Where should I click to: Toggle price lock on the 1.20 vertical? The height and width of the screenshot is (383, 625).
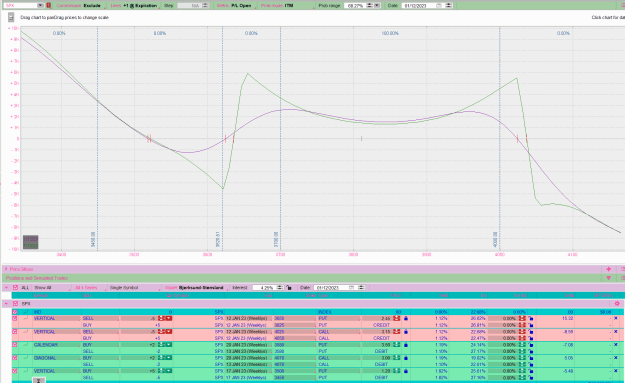[406, 371]
